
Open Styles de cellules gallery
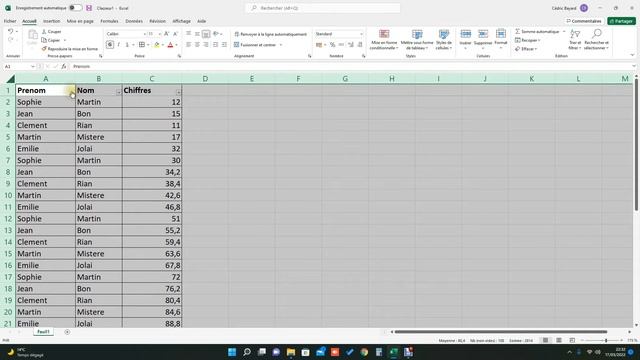[x=444, y=40]
